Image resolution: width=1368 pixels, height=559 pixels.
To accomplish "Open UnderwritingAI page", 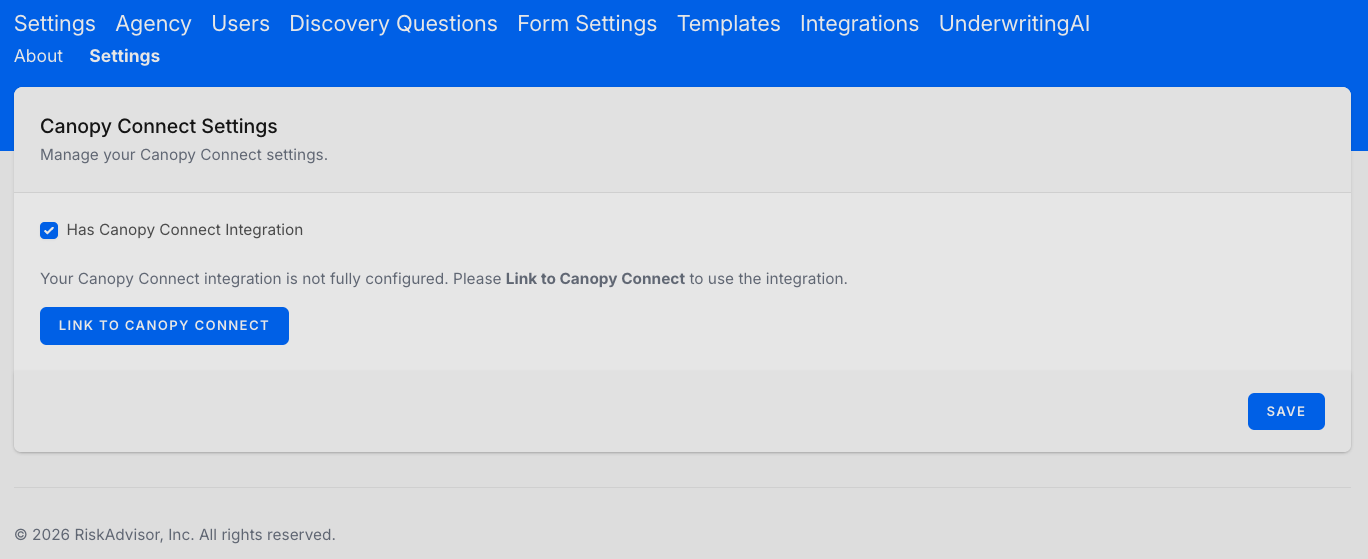I will tap(1014, 24).
